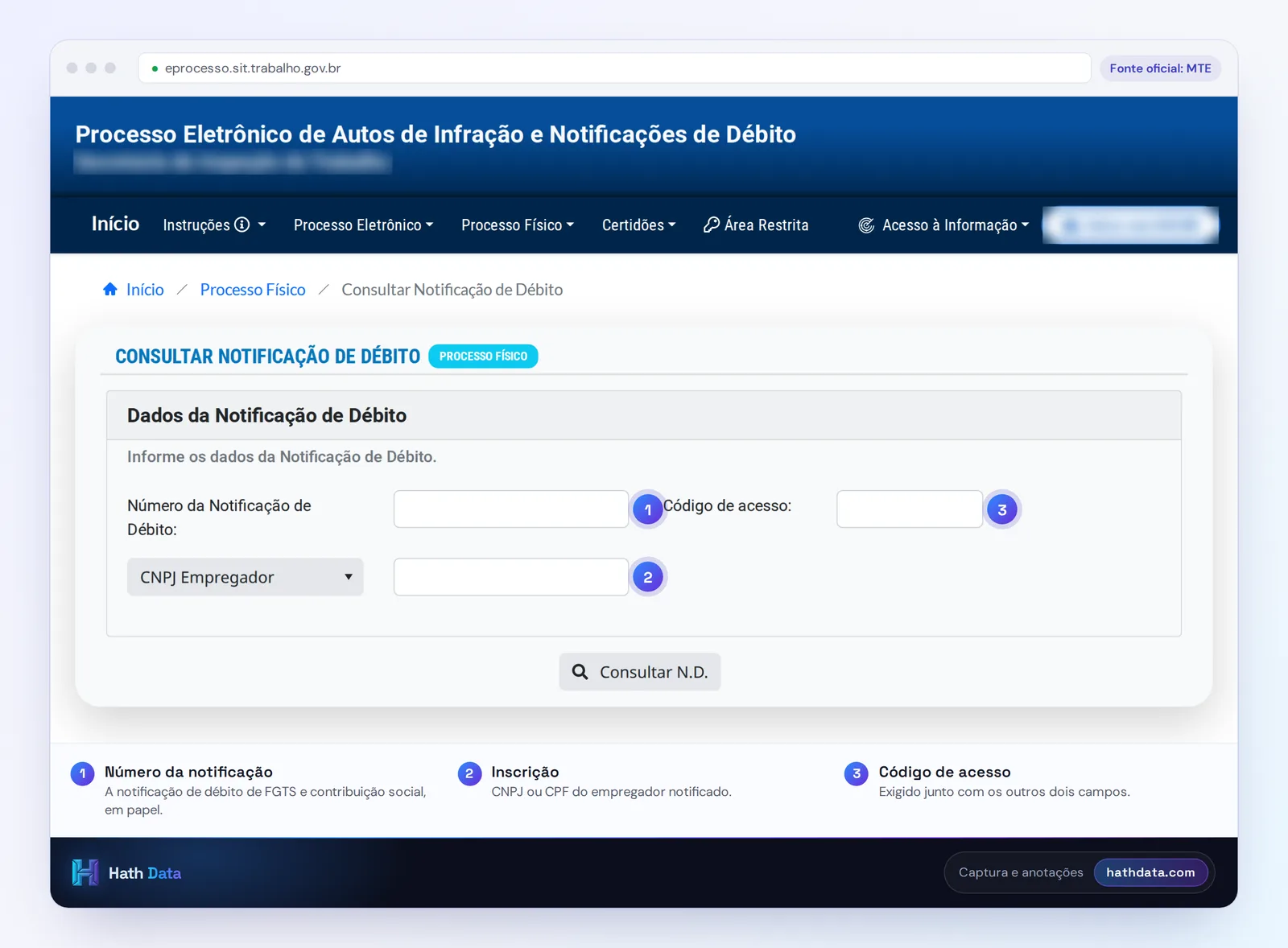Click the magnifier icon on Consultar N.D.
The height and width of the screenshot is (948, 1288).
[x=580, y=671]
